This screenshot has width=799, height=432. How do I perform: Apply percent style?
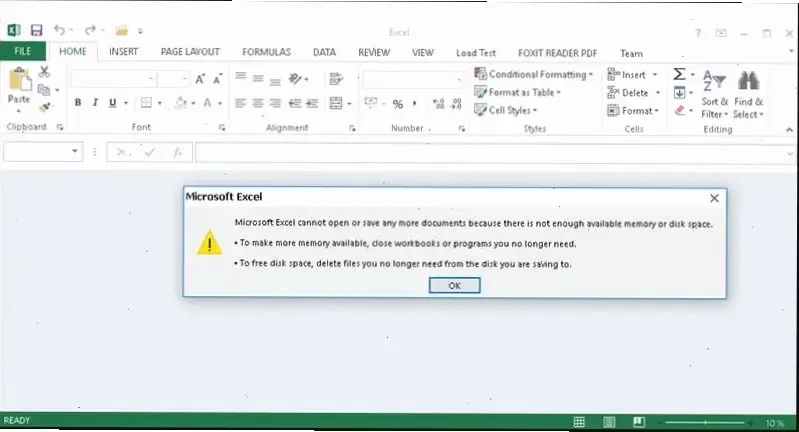click(398, 104)
